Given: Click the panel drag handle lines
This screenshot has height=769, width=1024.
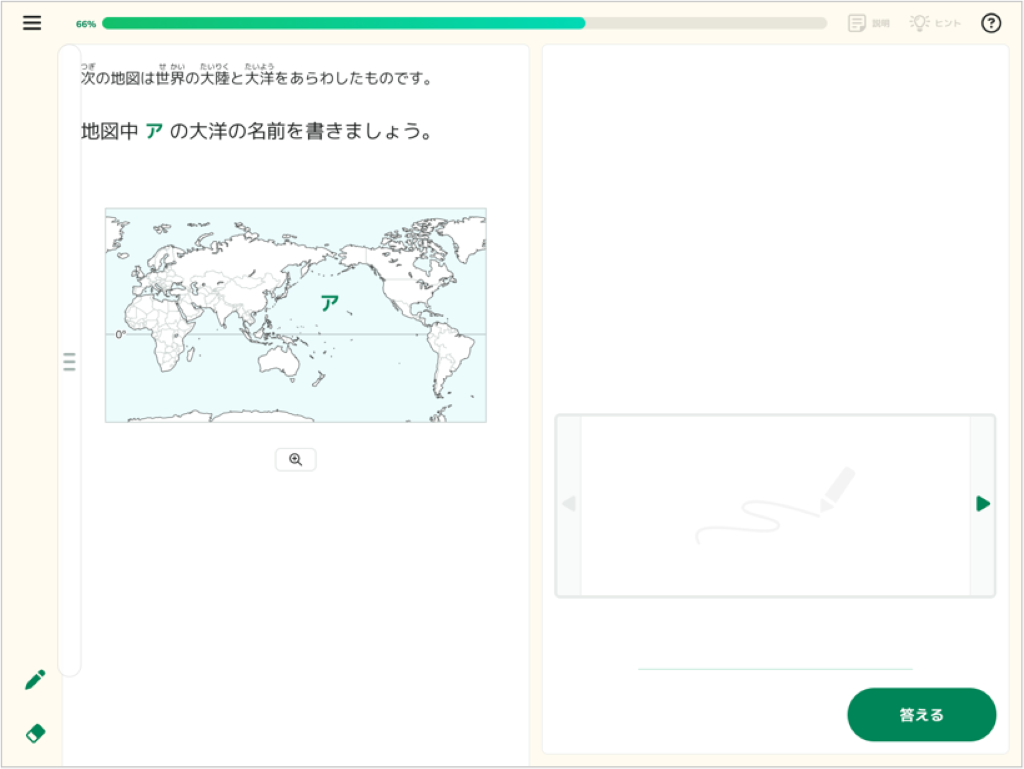Looking at the screenshot, I should (69, 361).
